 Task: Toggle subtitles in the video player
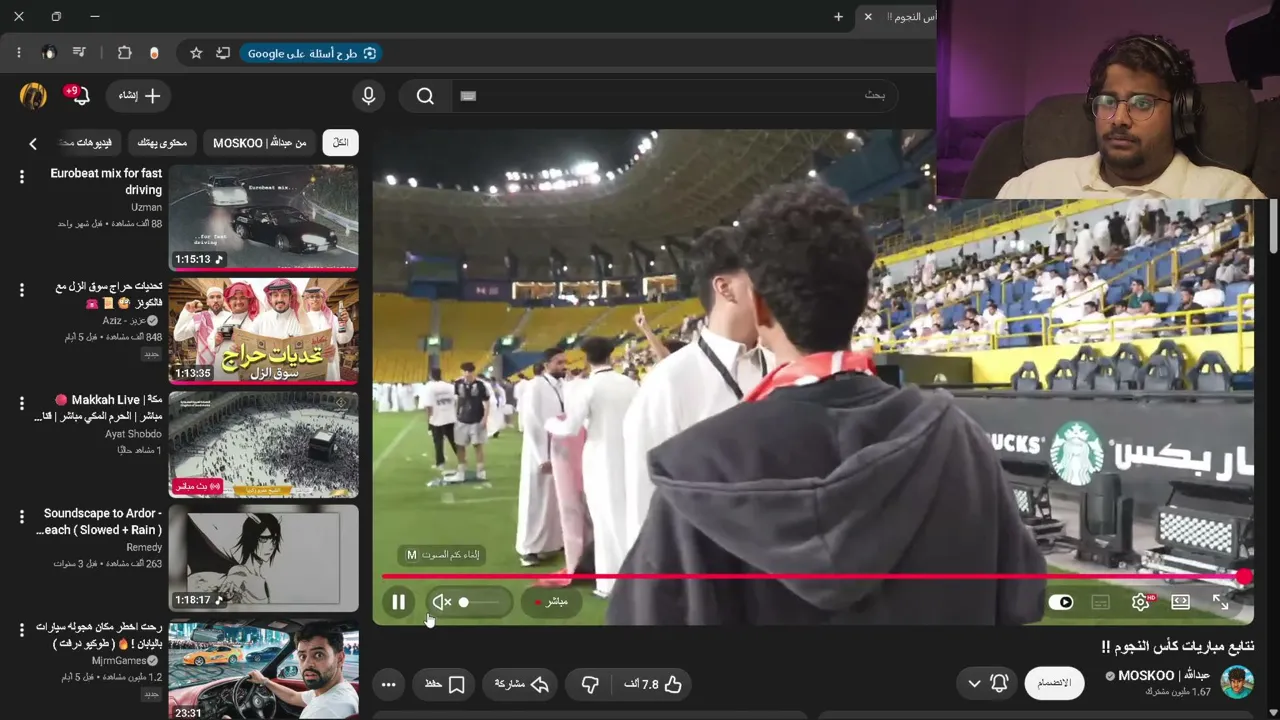pyautogui.click(x=1100, y=602)
